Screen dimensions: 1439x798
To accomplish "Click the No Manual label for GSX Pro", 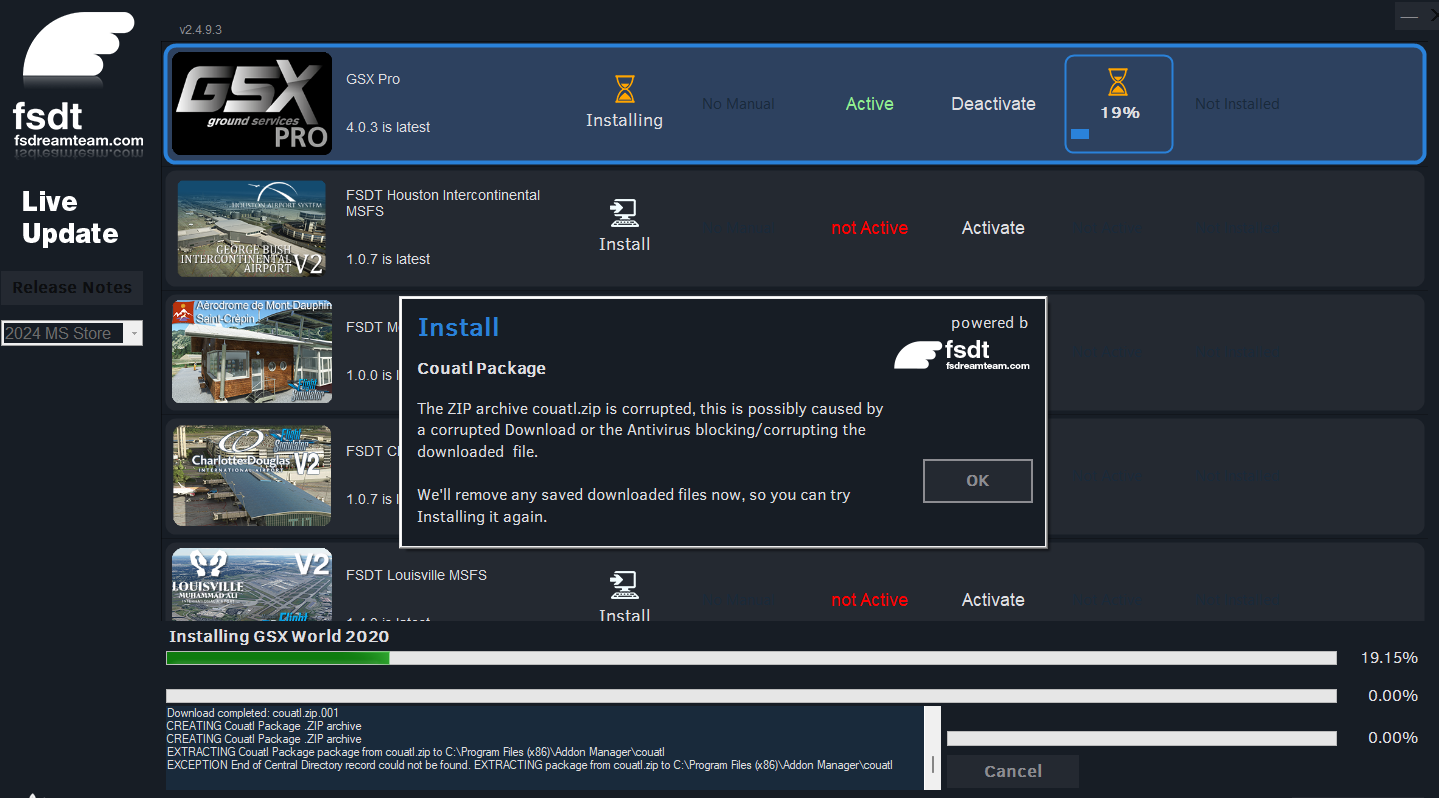I will [x=738, y=104].
